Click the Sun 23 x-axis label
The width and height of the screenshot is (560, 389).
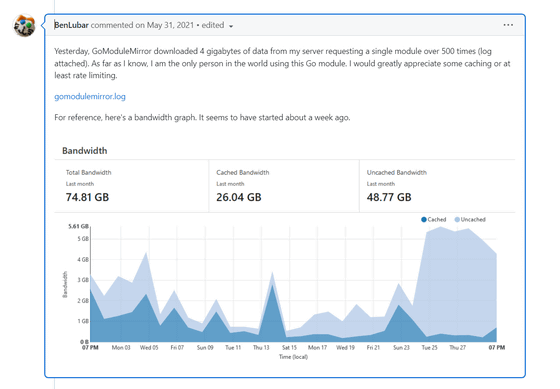pyautogui.click(x=401, y=348)
